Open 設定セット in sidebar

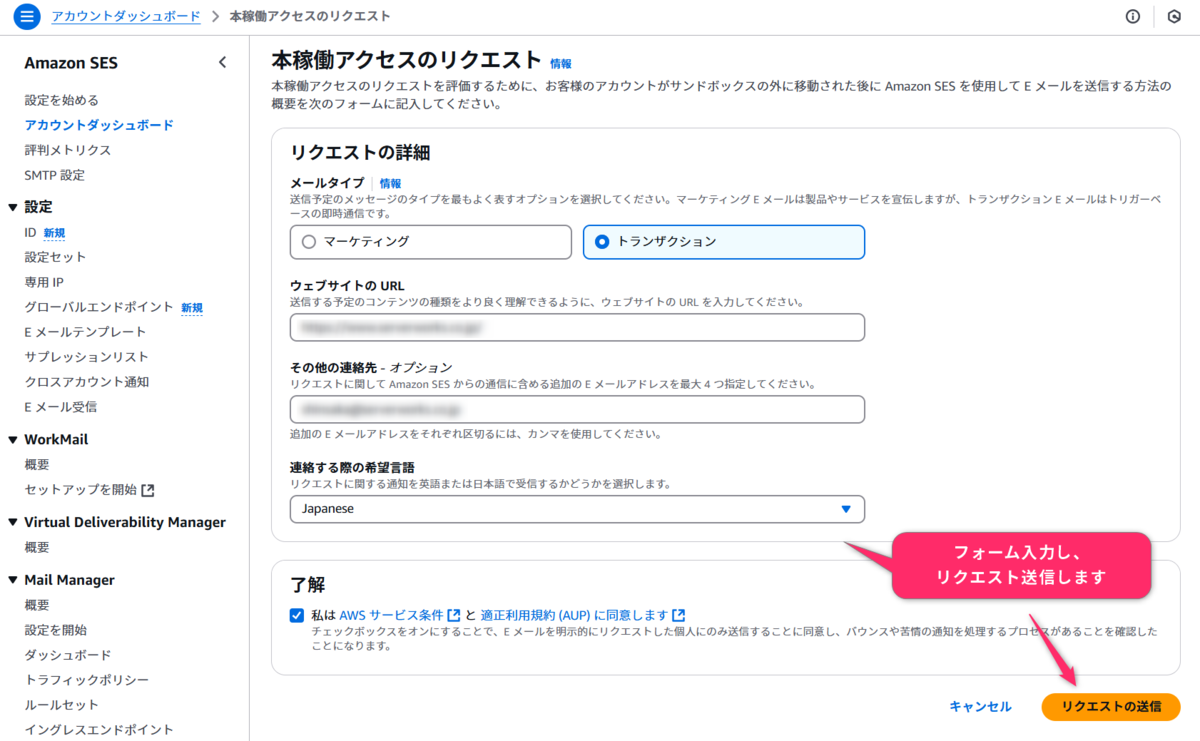[x=55, y=257]
